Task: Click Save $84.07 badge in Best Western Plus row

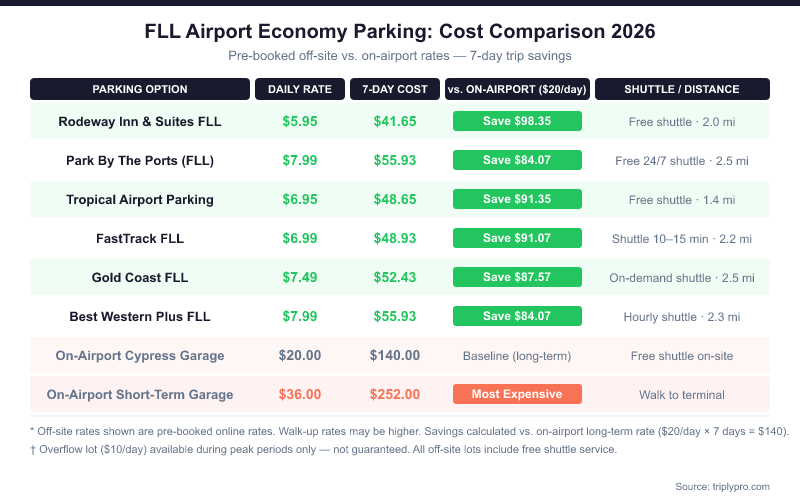Action: 517,316
